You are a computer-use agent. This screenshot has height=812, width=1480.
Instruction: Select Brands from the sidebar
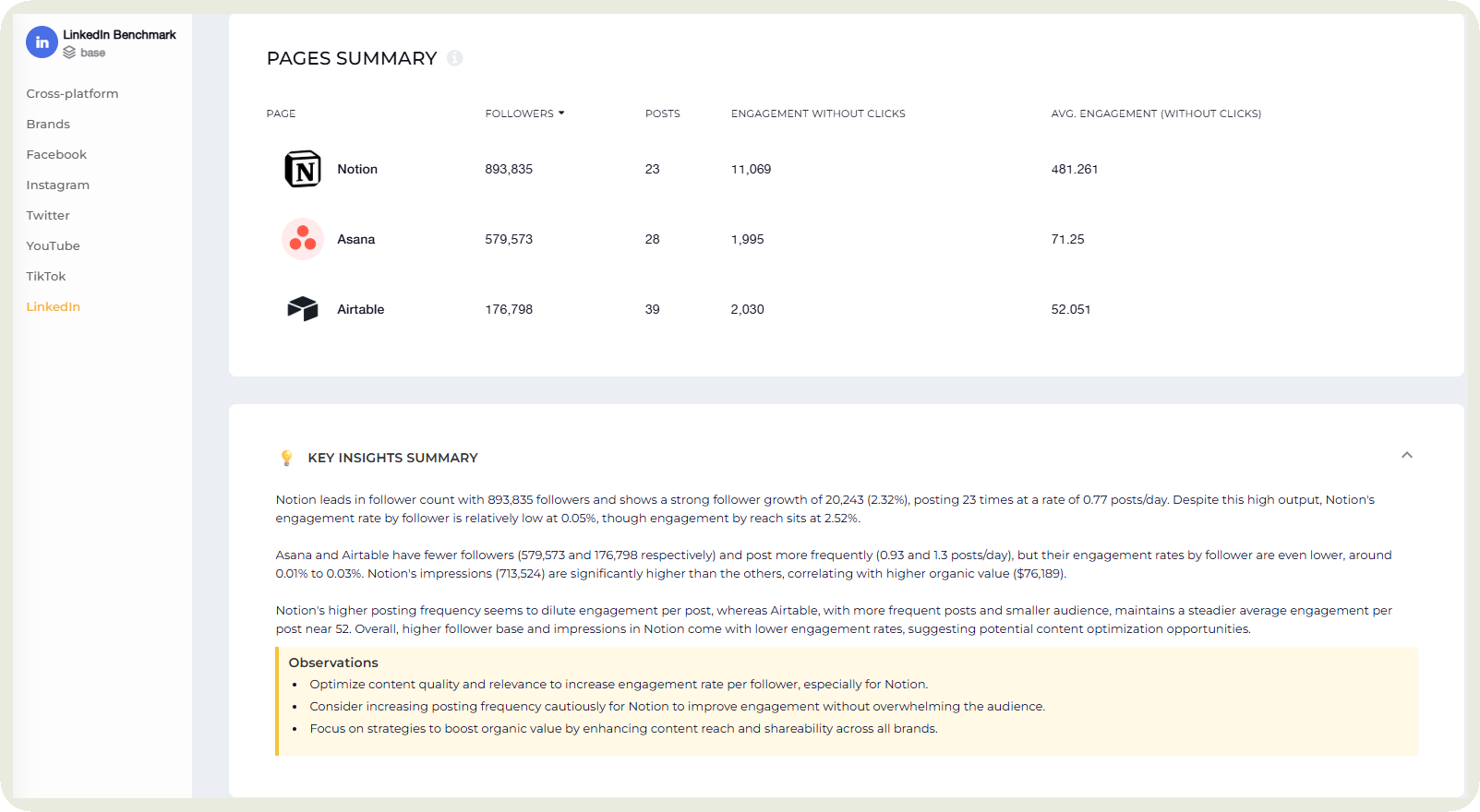pyautogui.click(x=48, y=124)
